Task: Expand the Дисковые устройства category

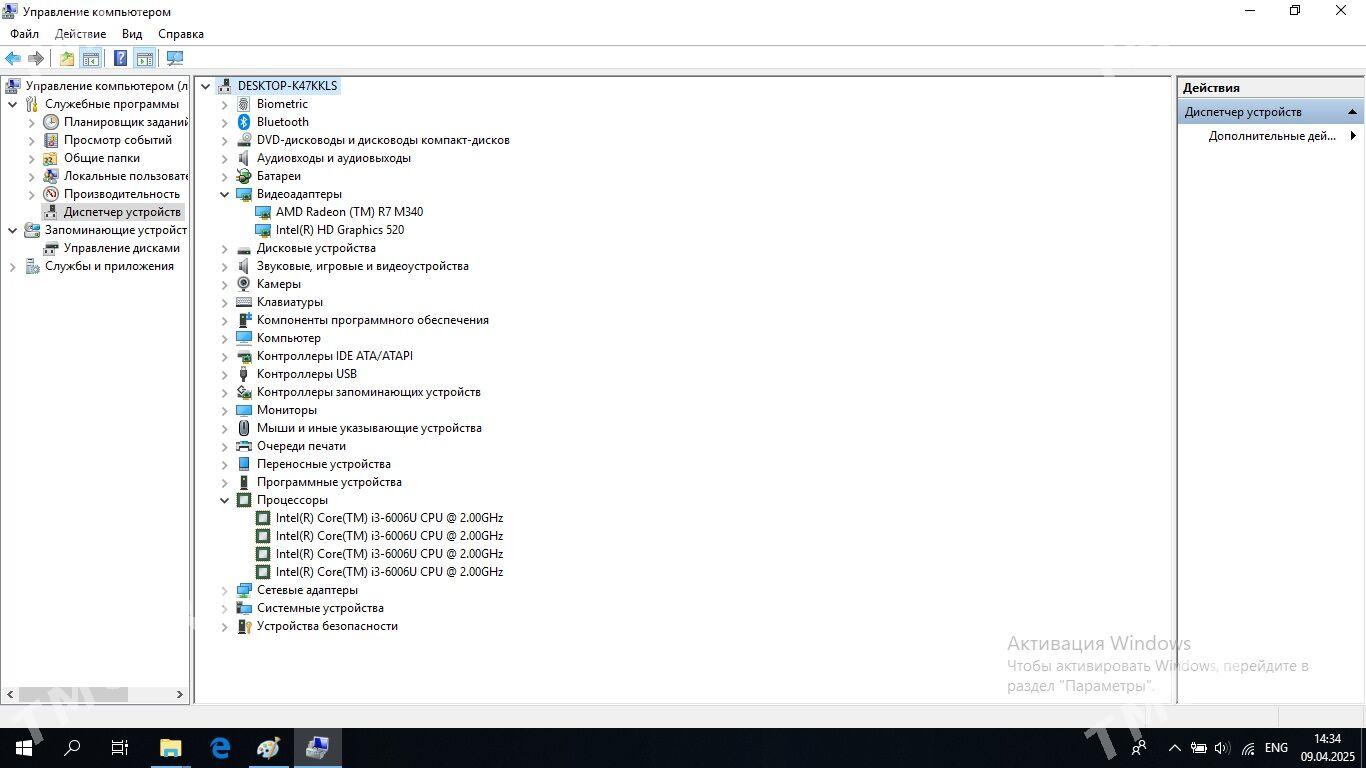Action: (x=225, y=248)
